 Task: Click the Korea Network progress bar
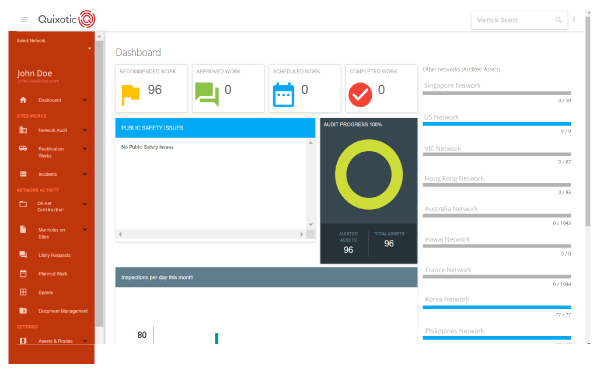(497, 307)
